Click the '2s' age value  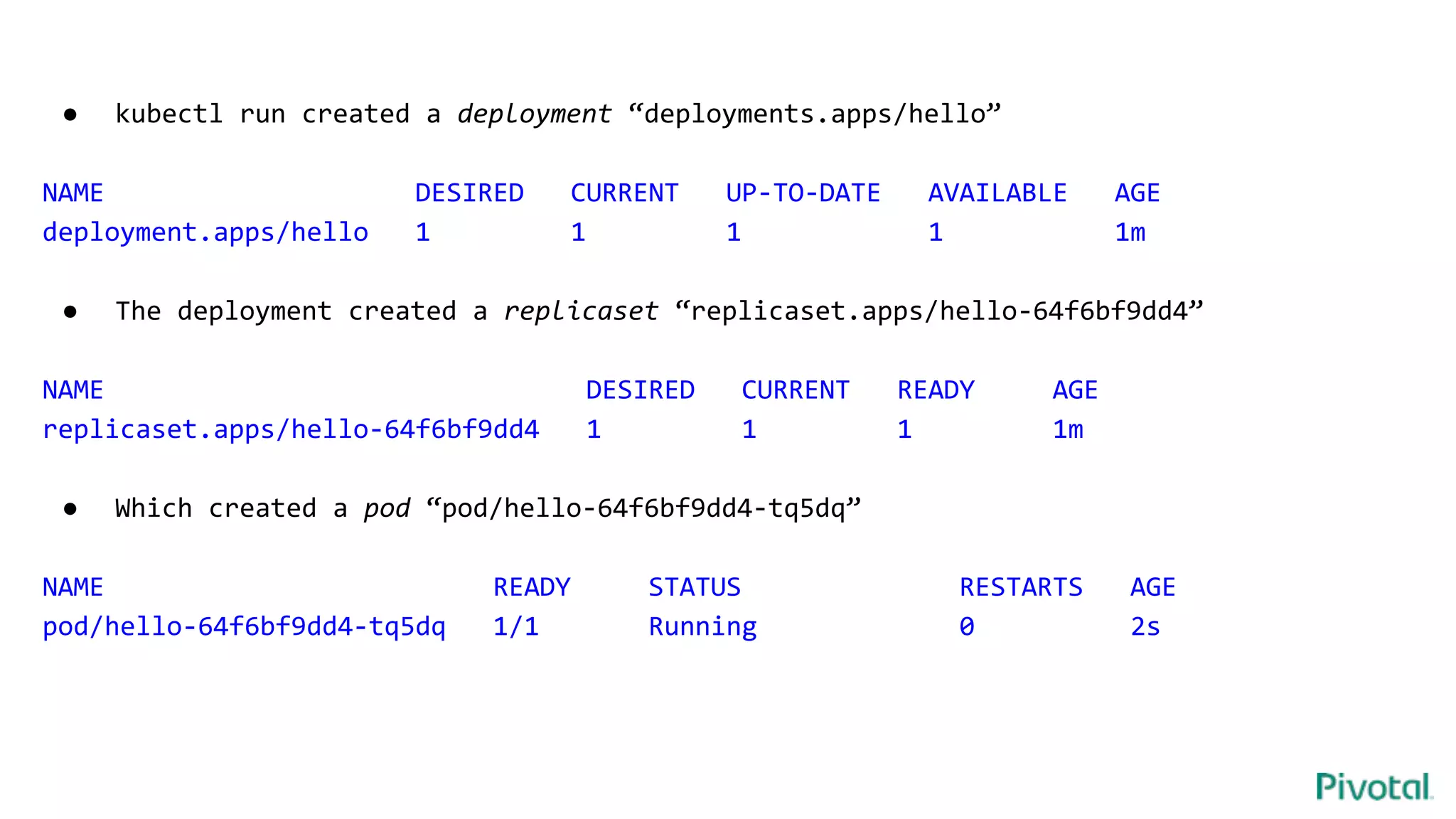[x=1145, y=627]
